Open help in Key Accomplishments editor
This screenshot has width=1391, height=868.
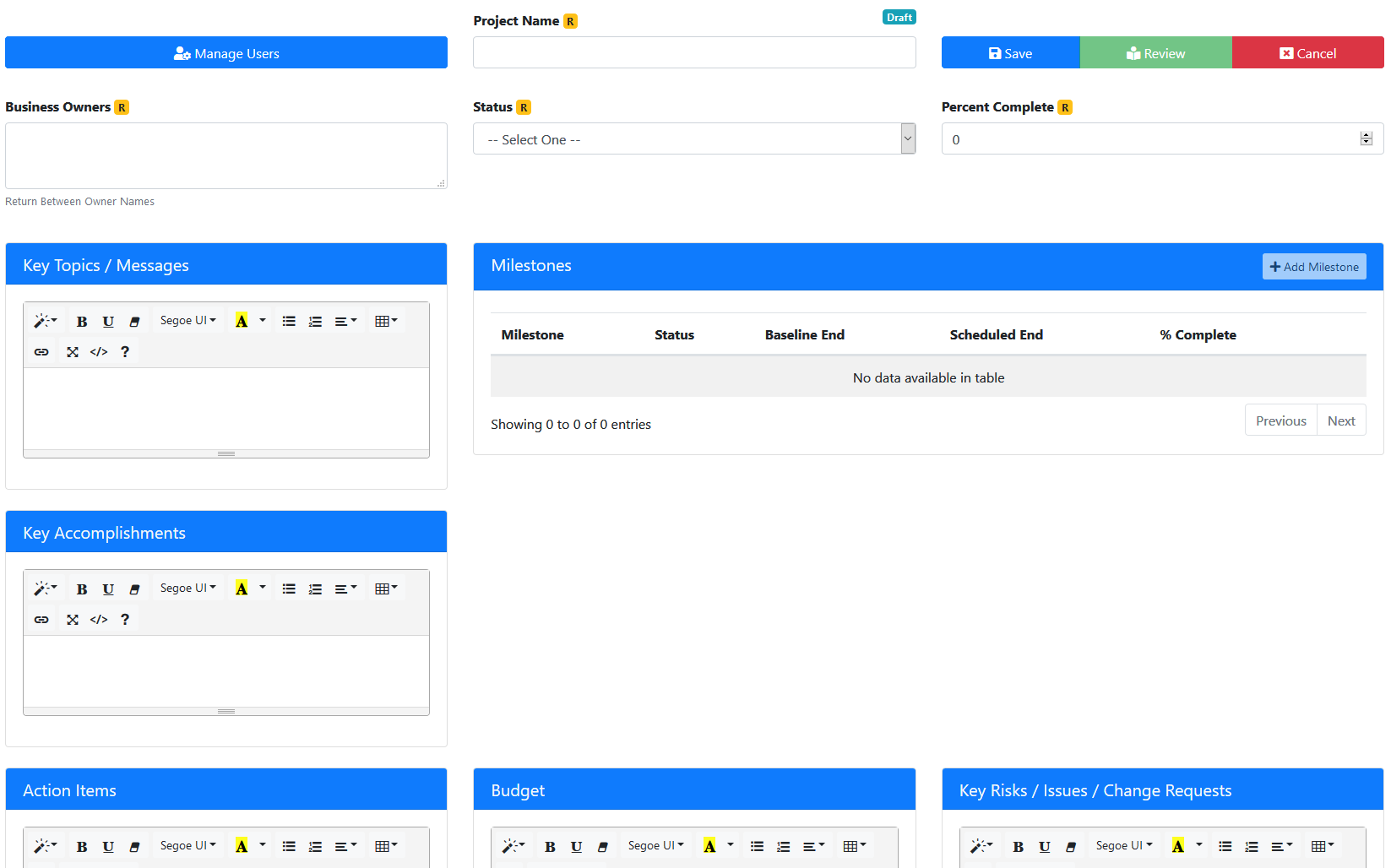click(x=125, y=619)
